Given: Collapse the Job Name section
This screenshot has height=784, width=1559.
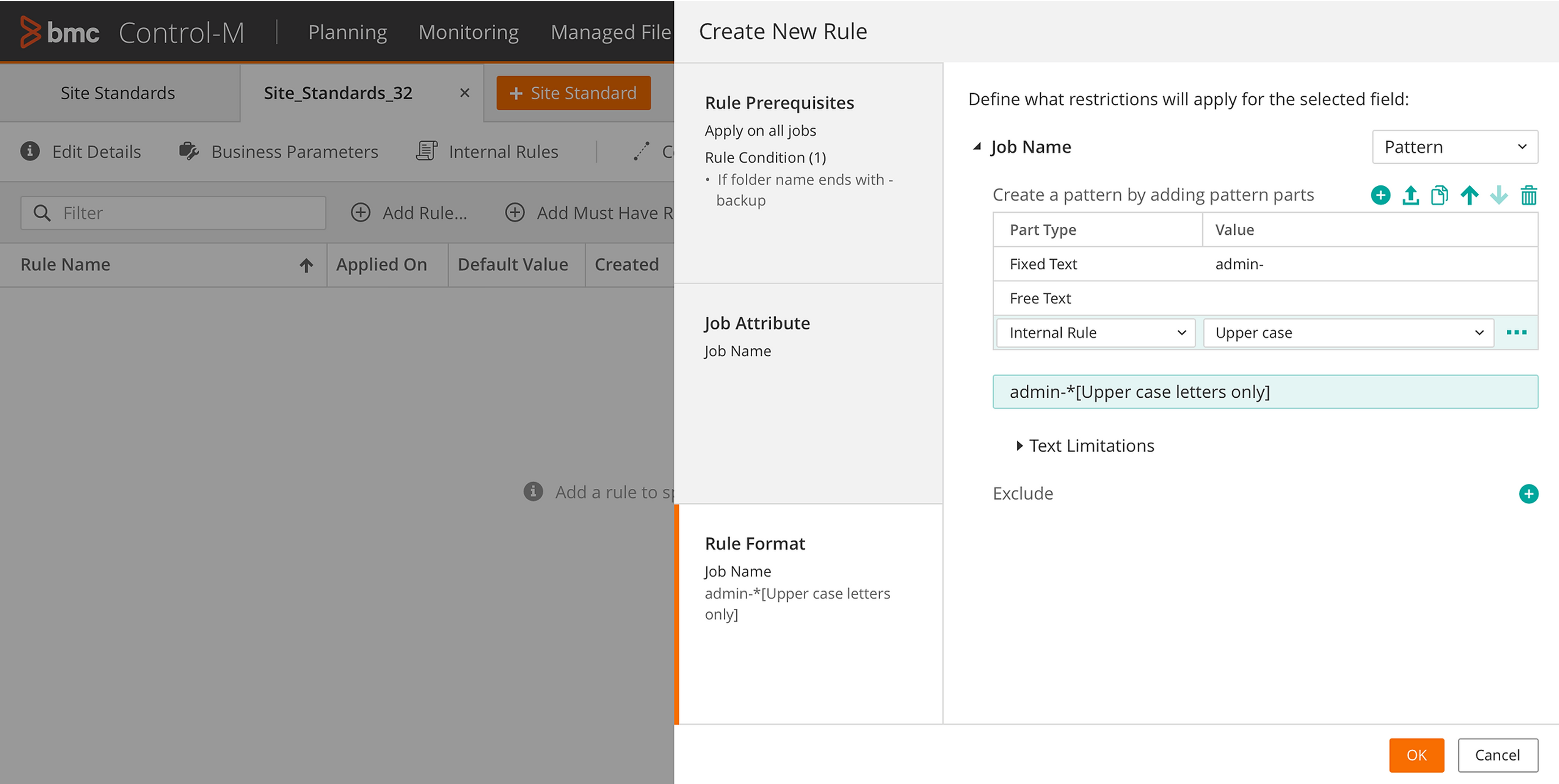Looking at the screenshot, I should coord(976,147).
